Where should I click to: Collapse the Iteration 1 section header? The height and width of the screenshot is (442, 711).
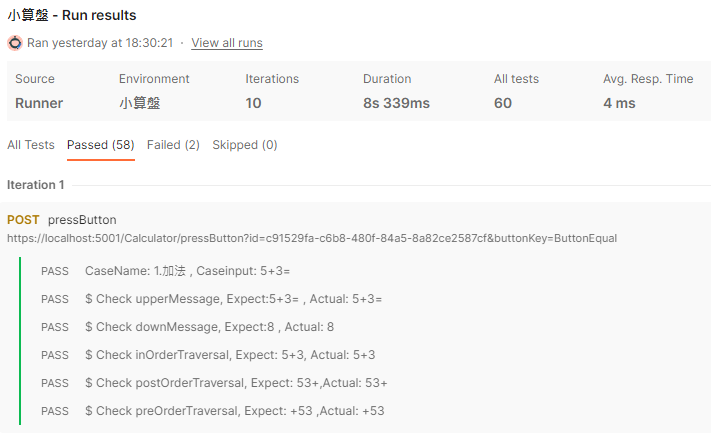click(x=36, y=185)
